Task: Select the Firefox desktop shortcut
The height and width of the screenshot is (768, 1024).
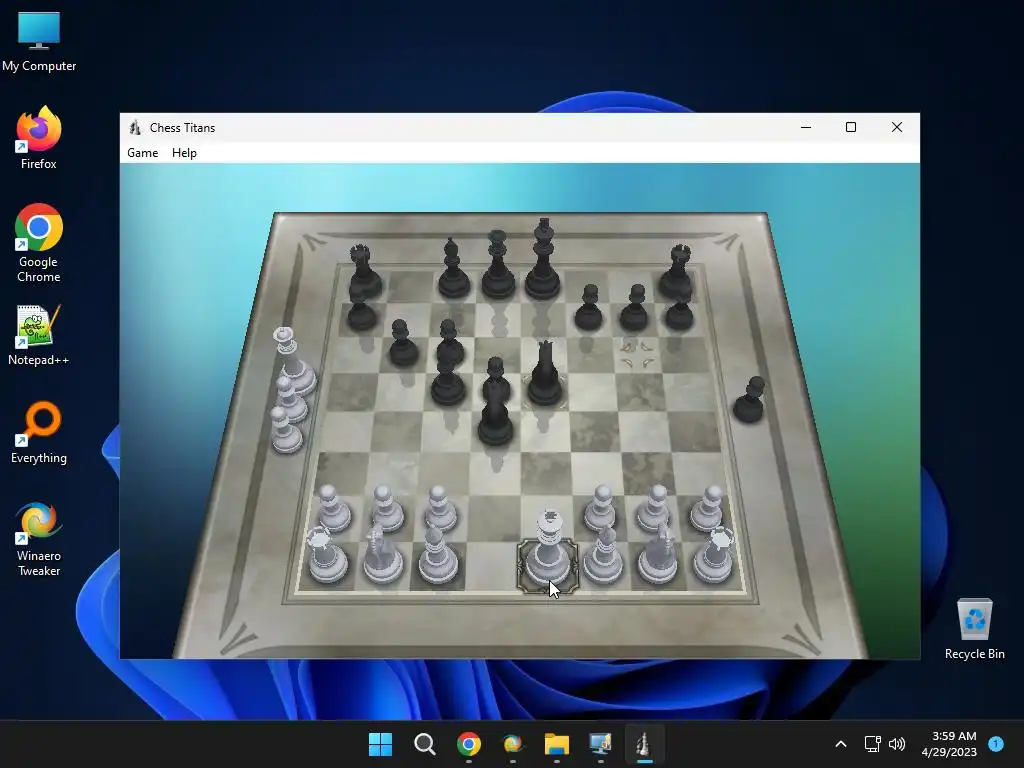Action: pos(39,138)
